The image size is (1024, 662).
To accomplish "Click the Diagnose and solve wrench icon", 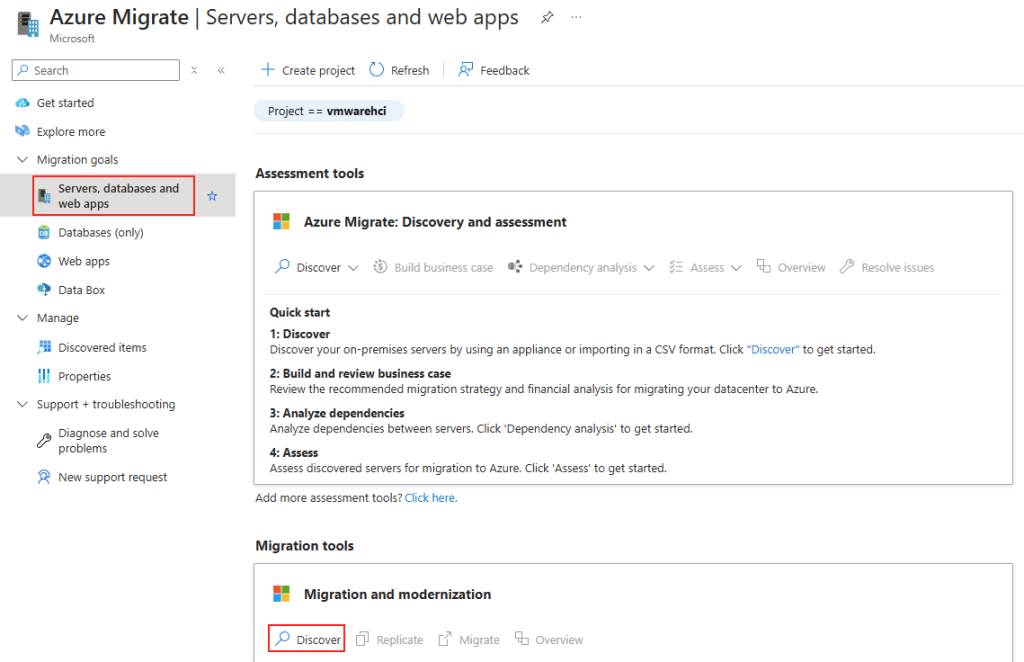I will pos(44,441).
